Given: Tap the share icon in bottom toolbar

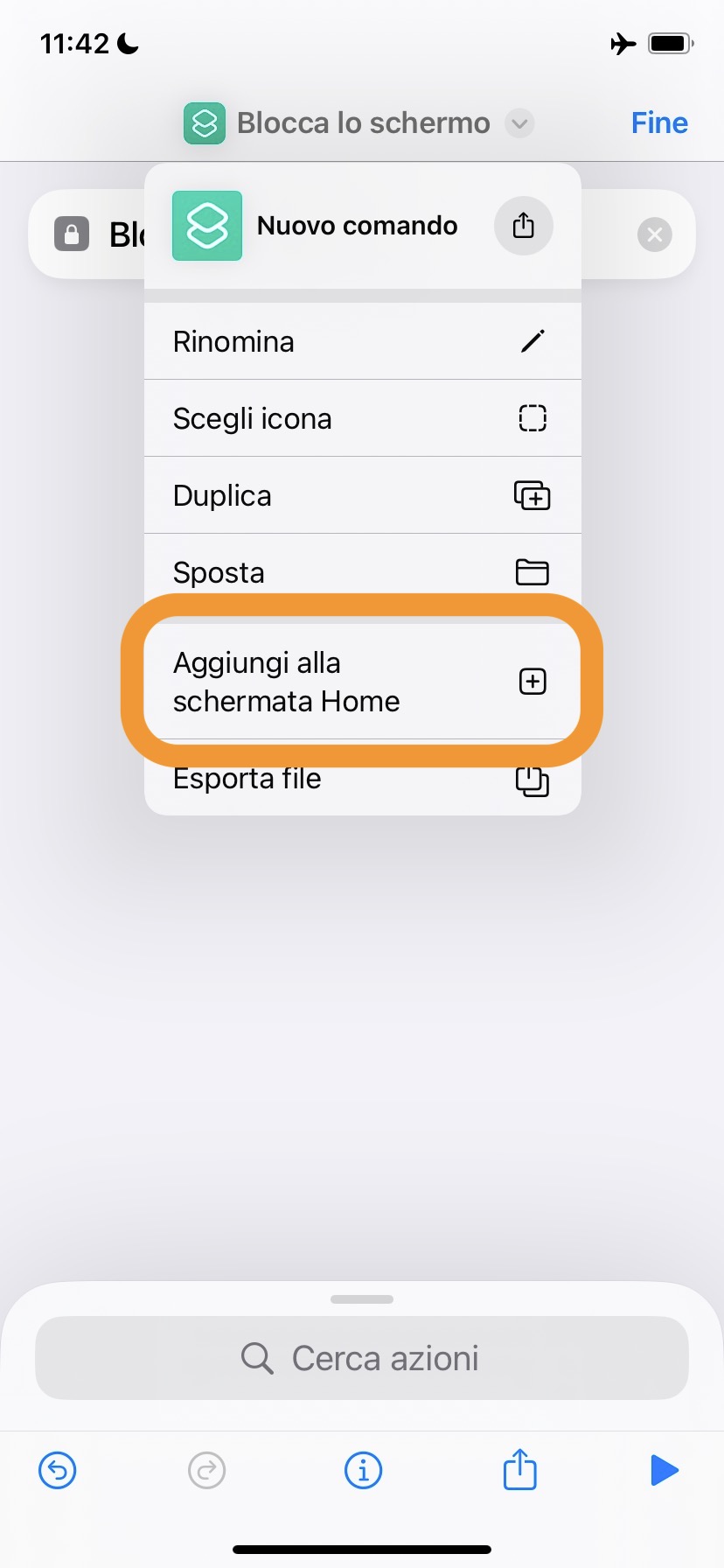Looking at the screenshot, I should 519,1470.
